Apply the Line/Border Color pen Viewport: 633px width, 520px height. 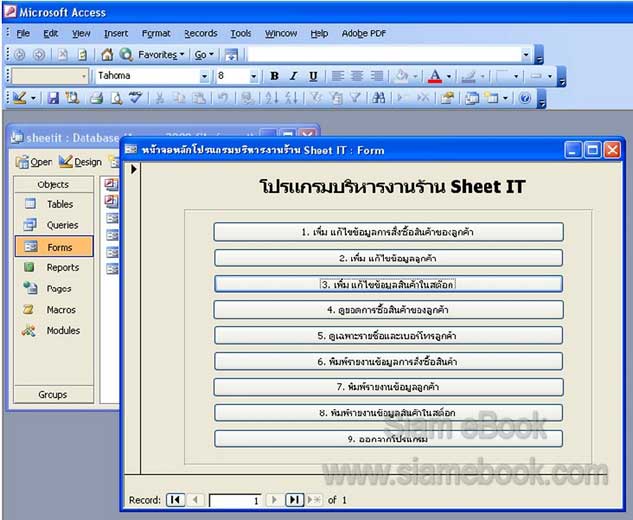tap(468, 76)
